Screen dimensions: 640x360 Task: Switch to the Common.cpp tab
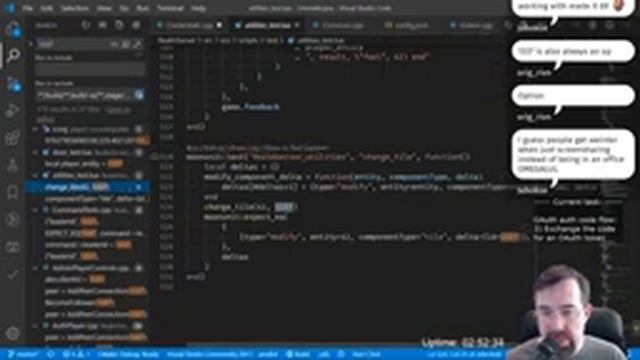[338, 25]
